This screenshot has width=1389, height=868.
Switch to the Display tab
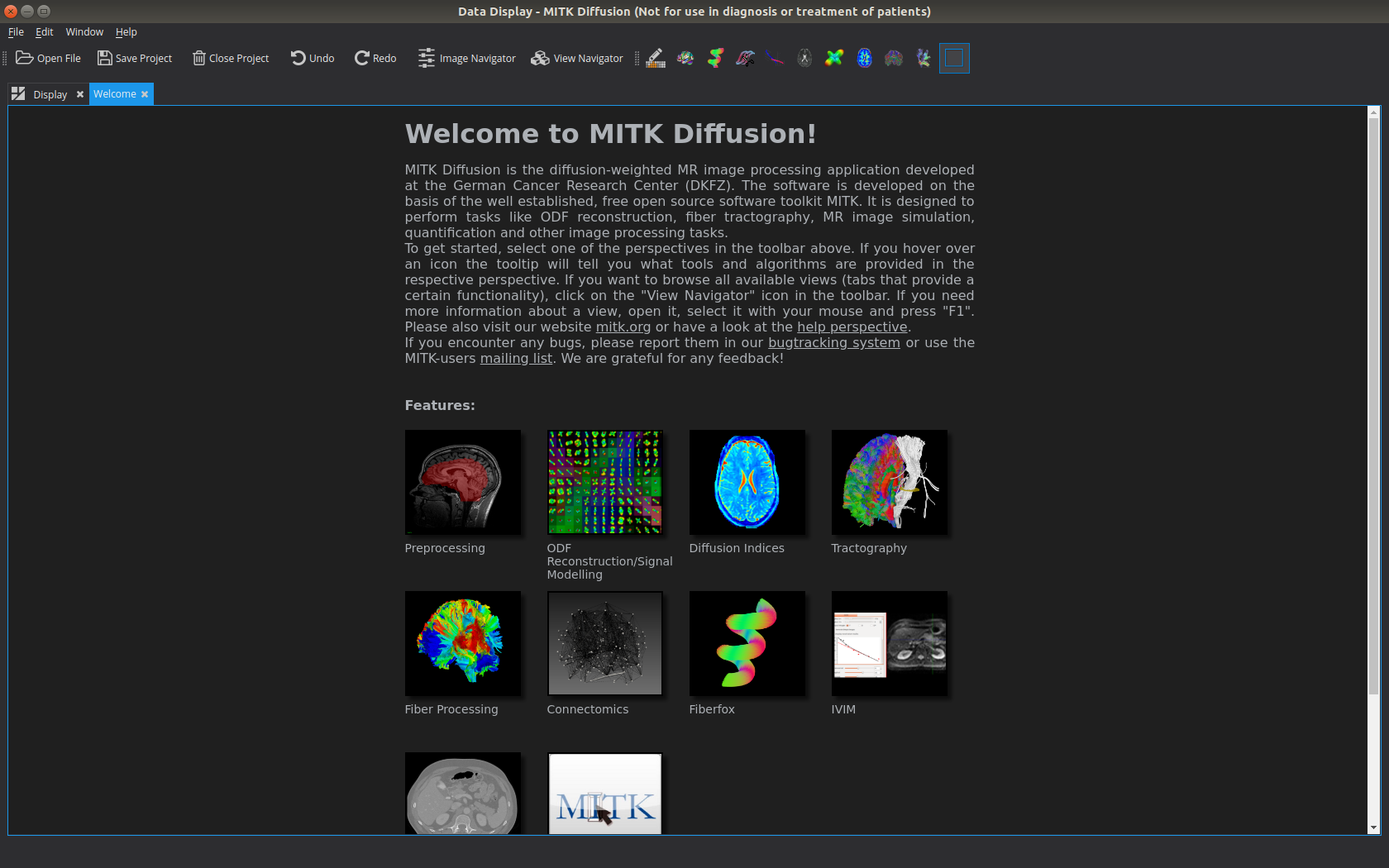click(x=50, y=94)
